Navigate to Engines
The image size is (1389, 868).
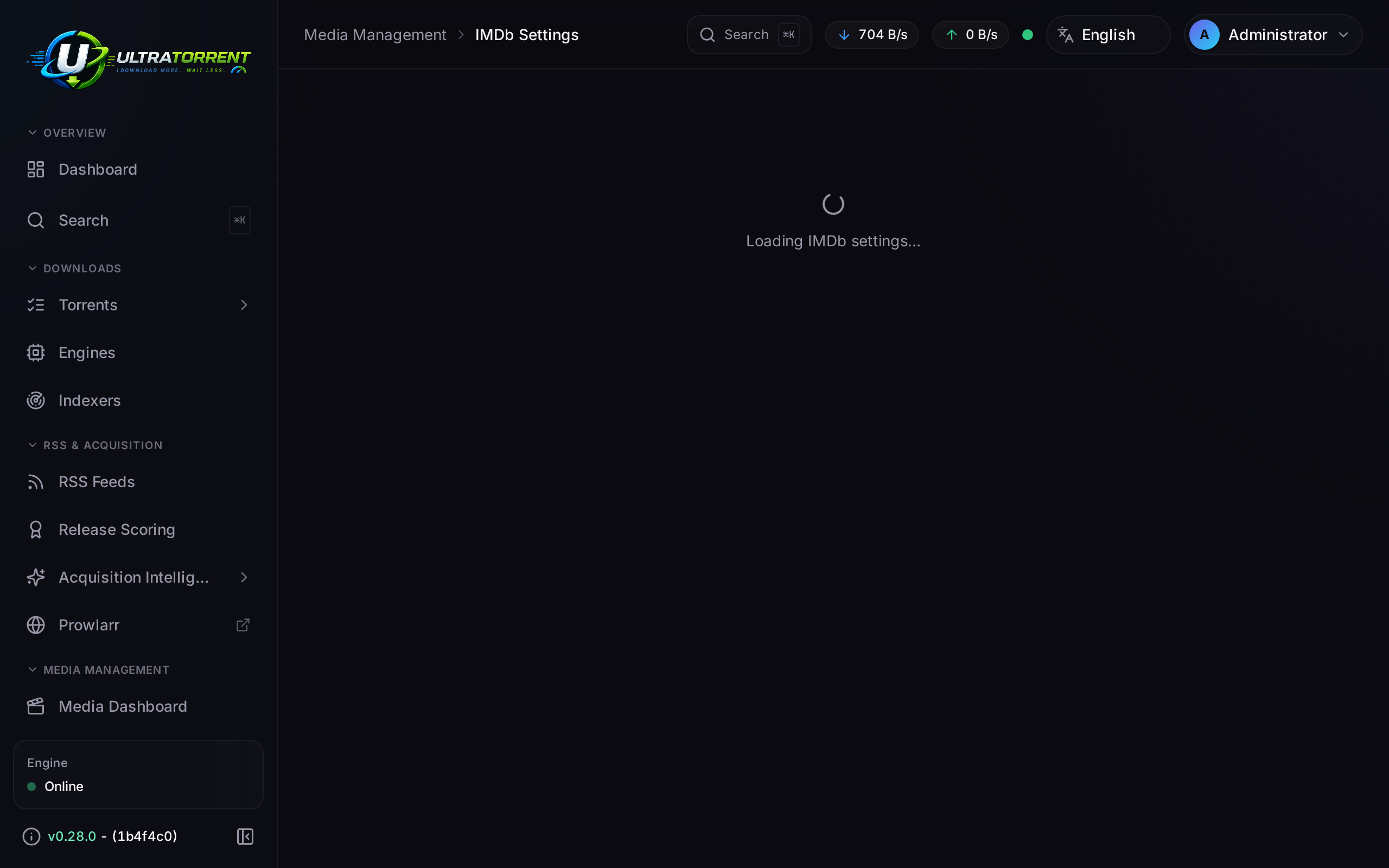coord(138,353)
